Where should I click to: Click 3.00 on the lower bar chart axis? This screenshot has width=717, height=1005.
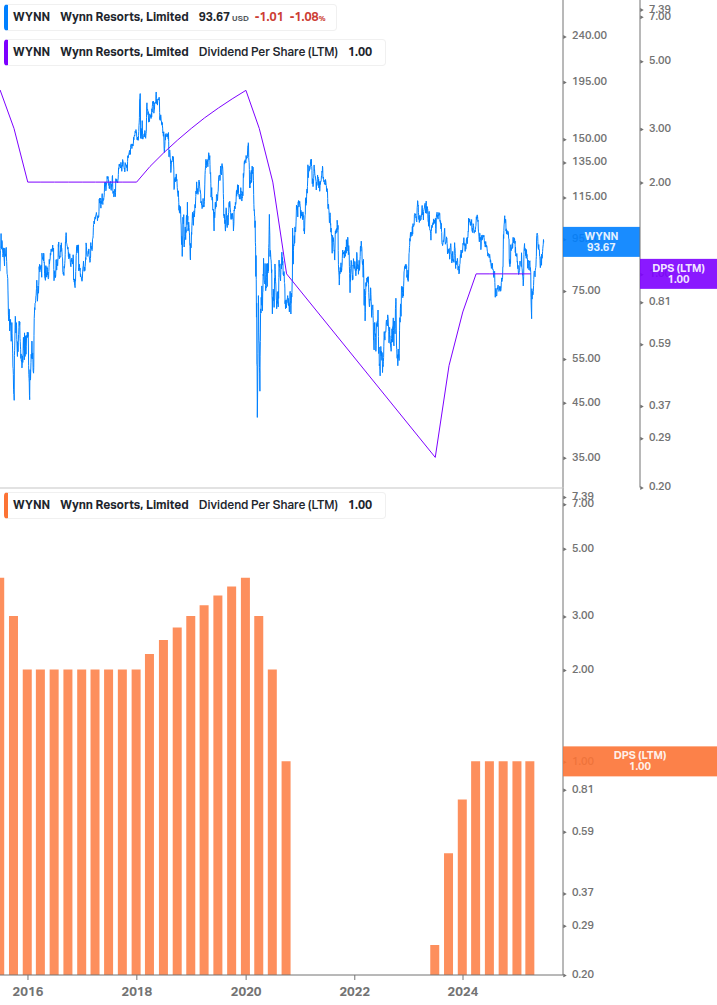[x=583, y=615]
